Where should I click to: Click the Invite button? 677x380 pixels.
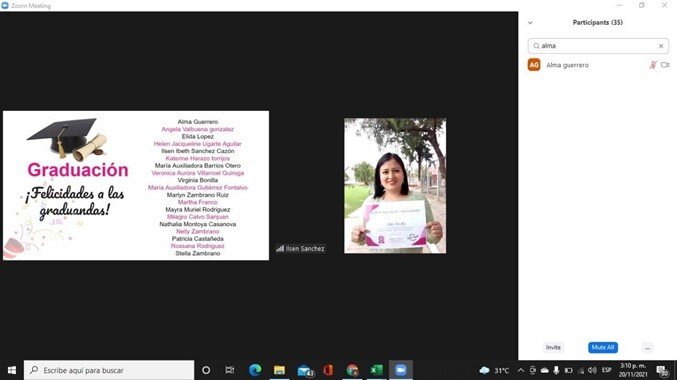pos(553,347)
